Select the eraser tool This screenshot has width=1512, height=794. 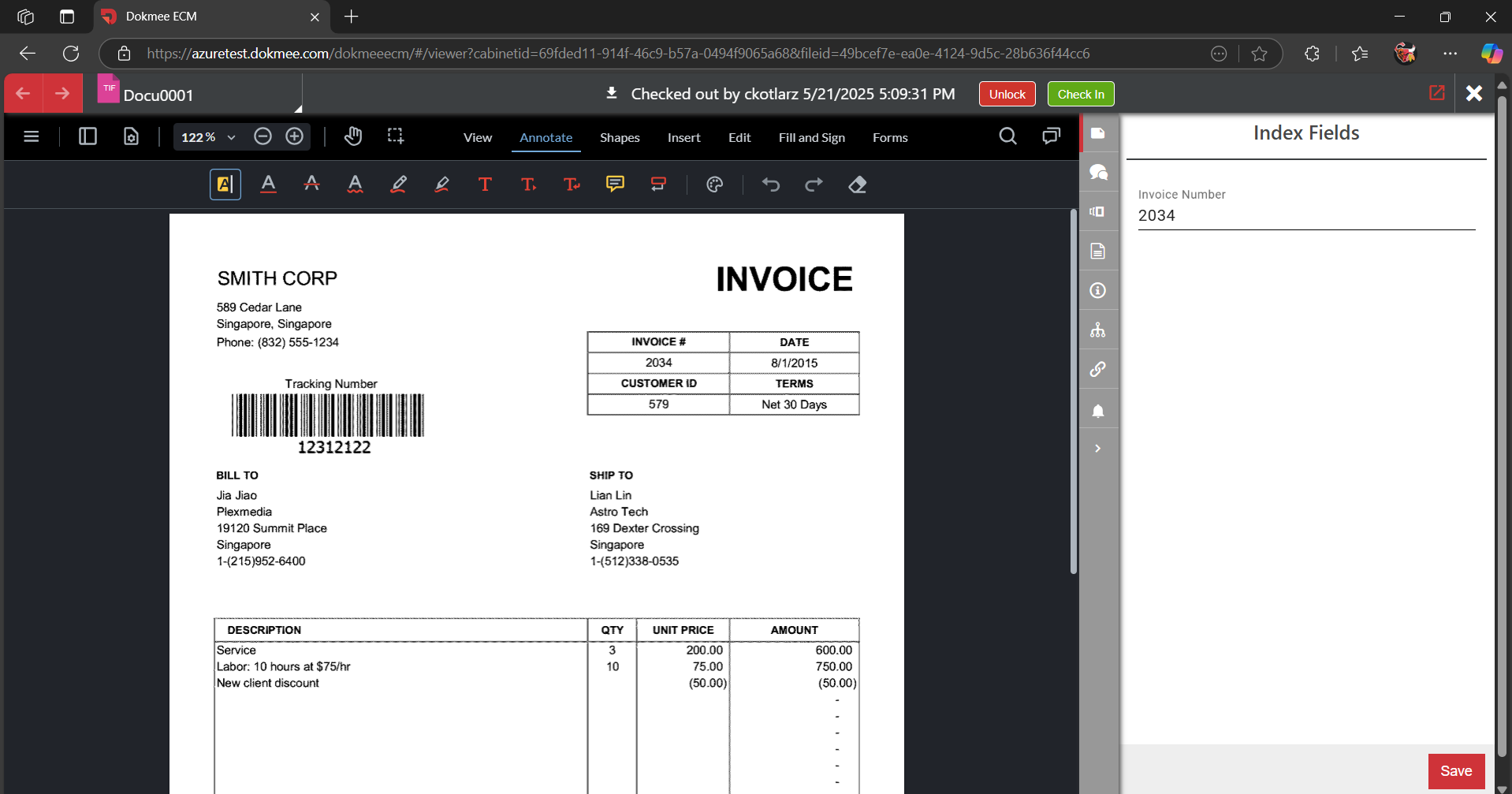[x=857, y=185]
